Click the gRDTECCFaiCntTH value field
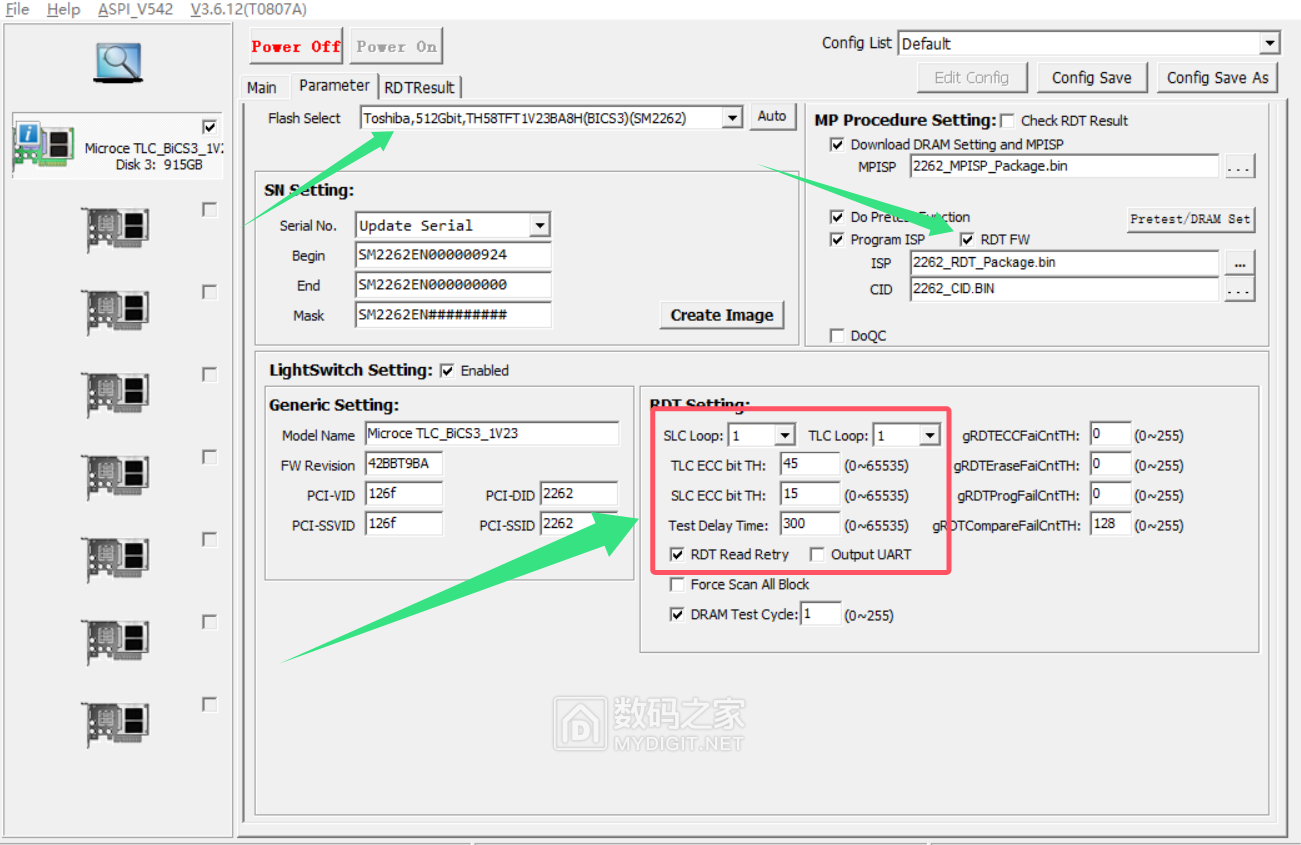The height and width of the screenshot is (845, 1301). coord(1110,434)
